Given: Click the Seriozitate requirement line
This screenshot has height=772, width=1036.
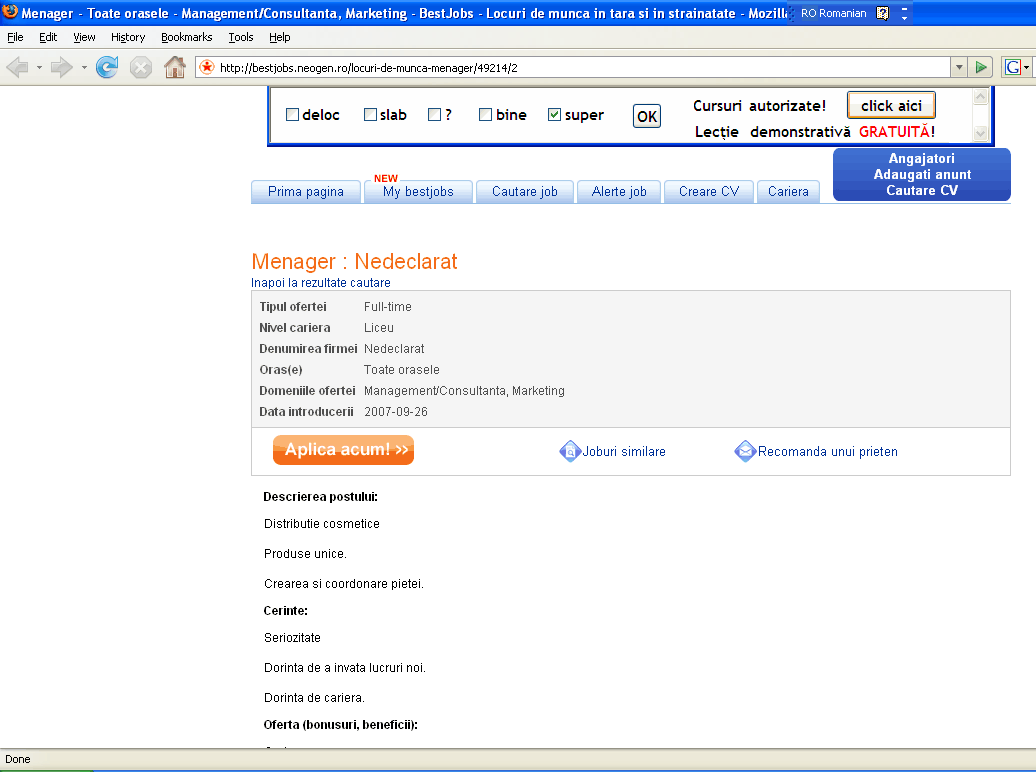Looking at the screenshot, I should (292, 638).
